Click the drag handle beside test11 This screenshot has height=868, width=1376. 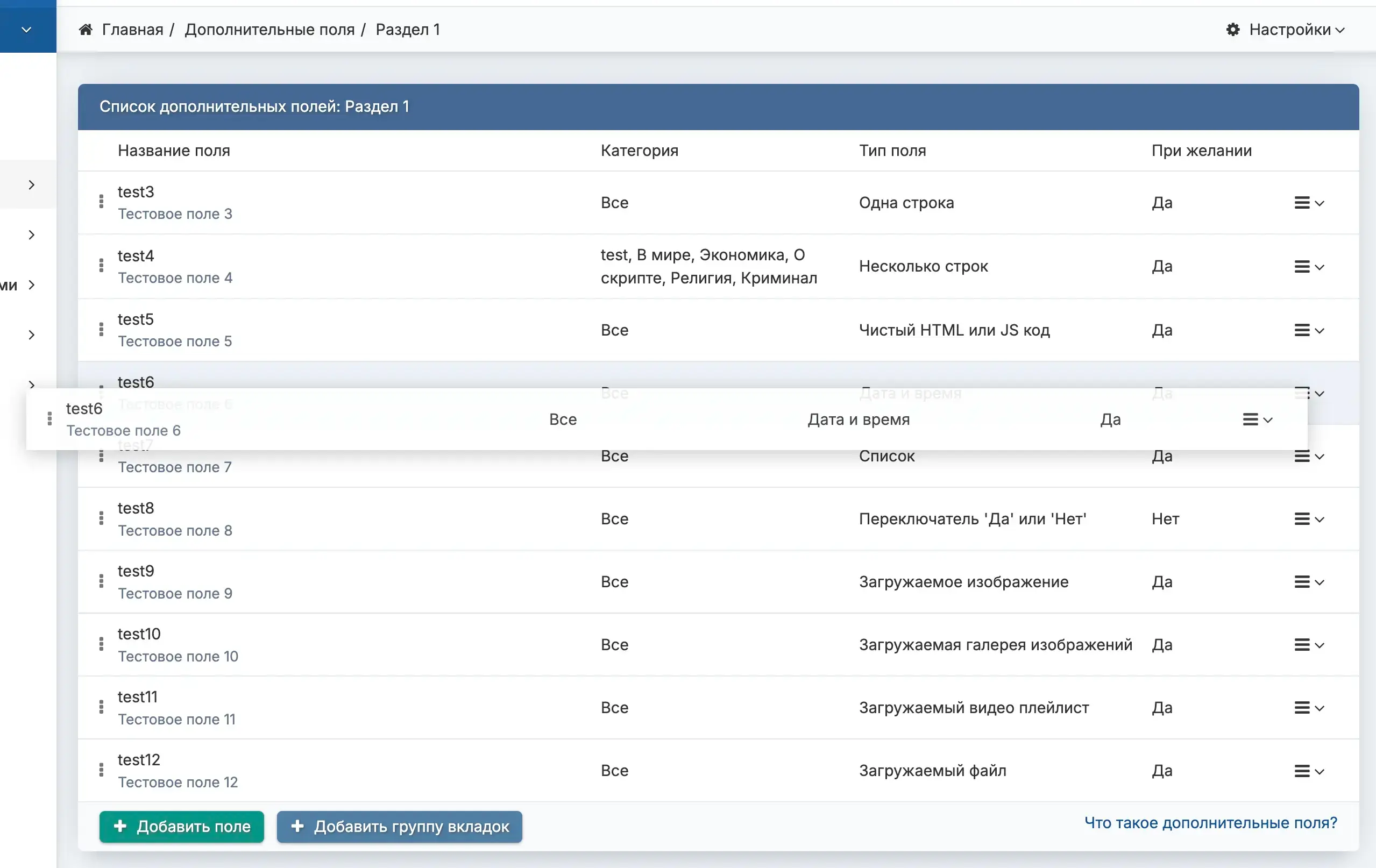(101, 707)
